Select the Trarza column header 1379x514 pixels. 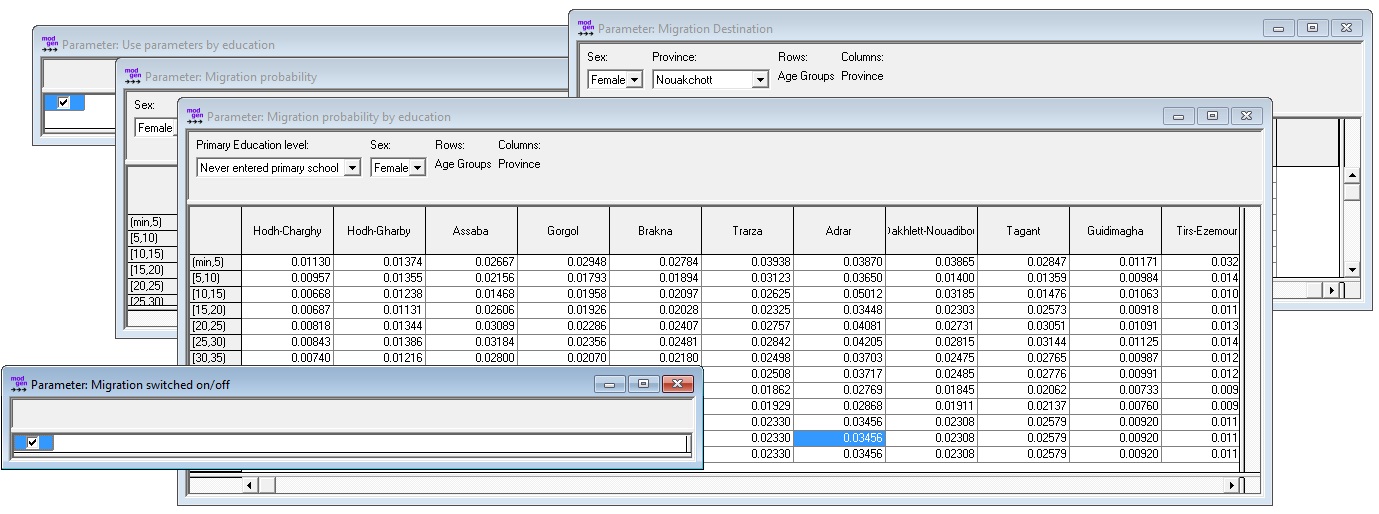pos(747,231)
